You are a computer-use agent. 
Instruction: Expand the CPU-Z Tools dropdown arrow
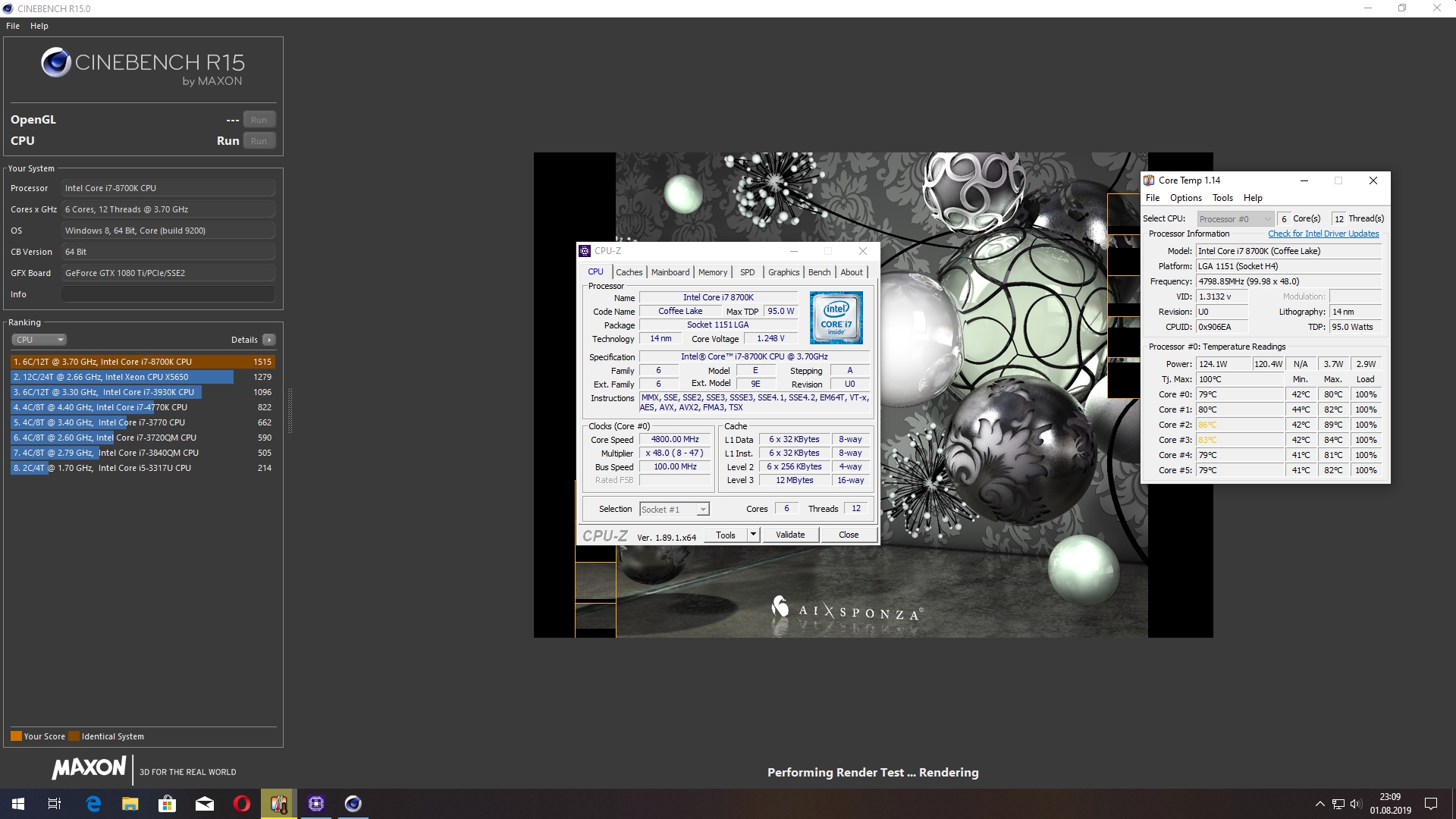click(753, 535)
